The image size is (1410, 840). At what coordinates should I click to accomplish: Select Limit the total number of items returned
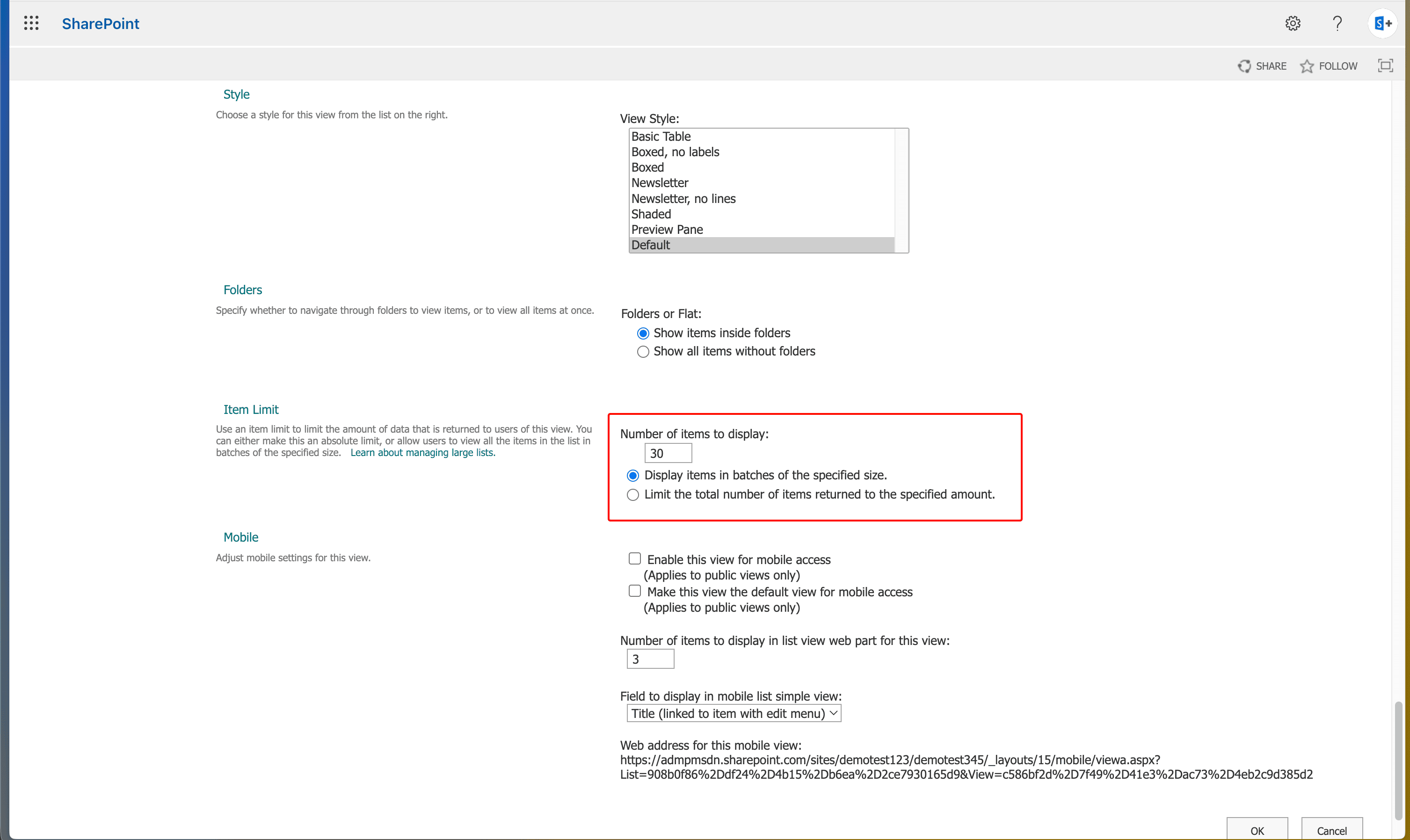(632, 495)
